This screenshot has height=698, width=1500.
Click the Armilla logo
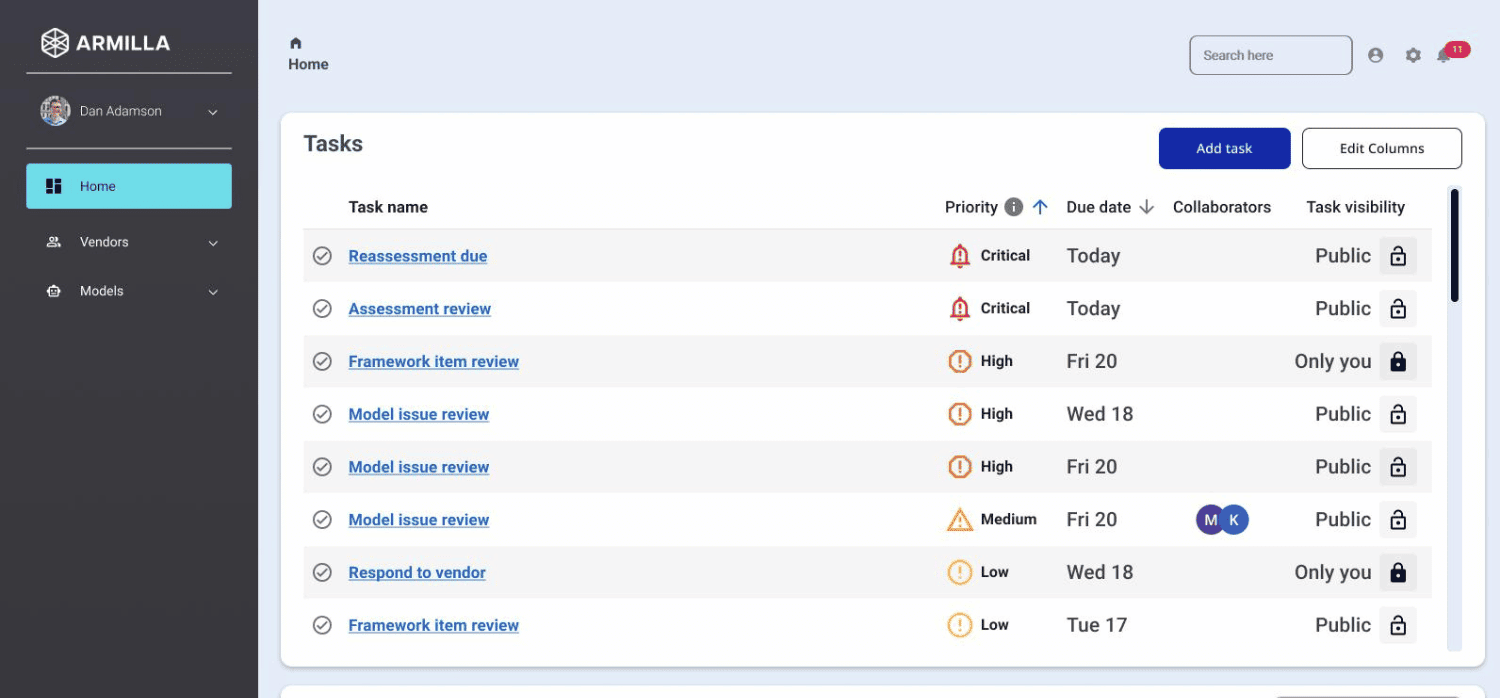tap(105, 43)
